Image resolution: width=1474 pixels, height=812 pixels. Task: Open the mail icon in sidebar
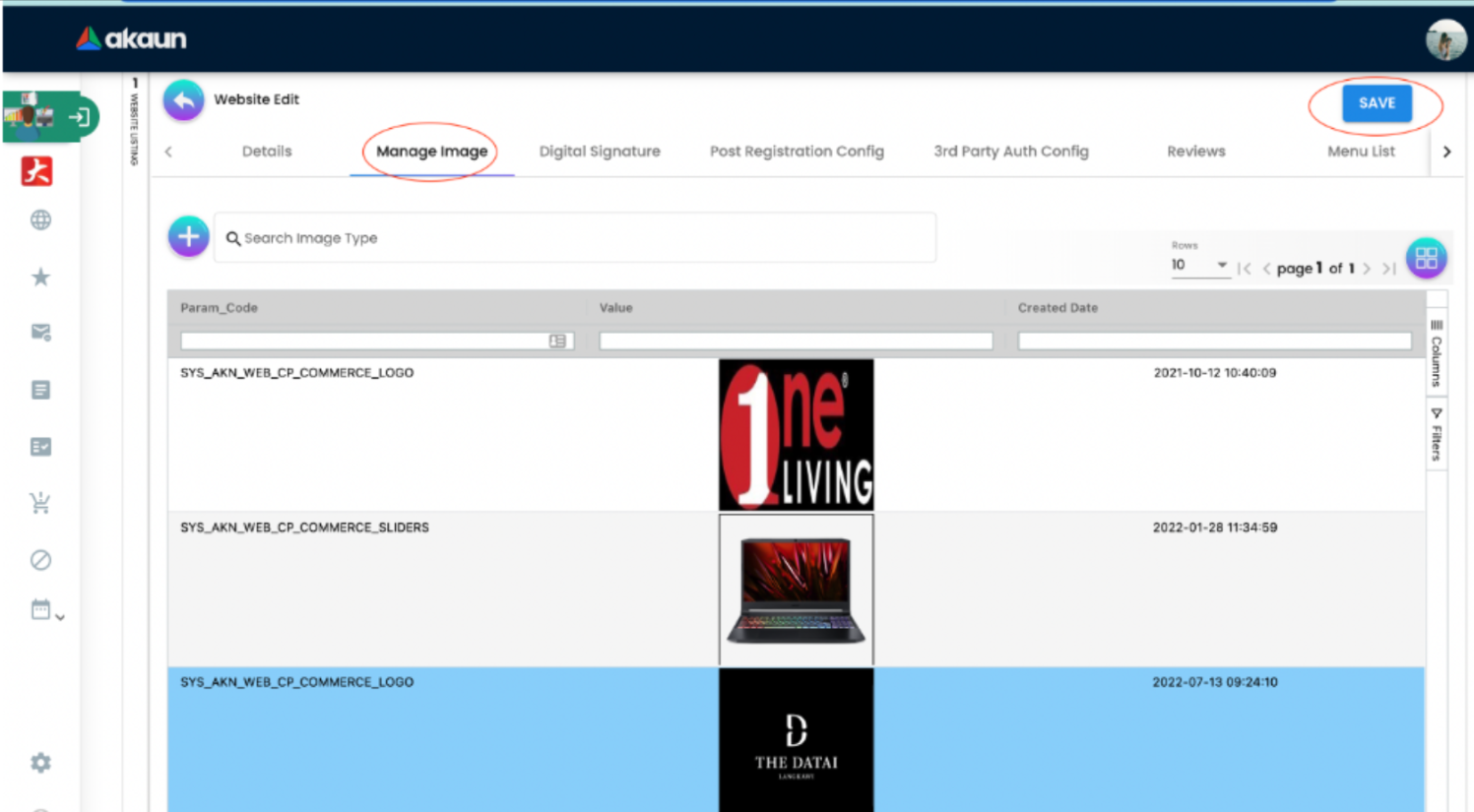click(40, 333)
